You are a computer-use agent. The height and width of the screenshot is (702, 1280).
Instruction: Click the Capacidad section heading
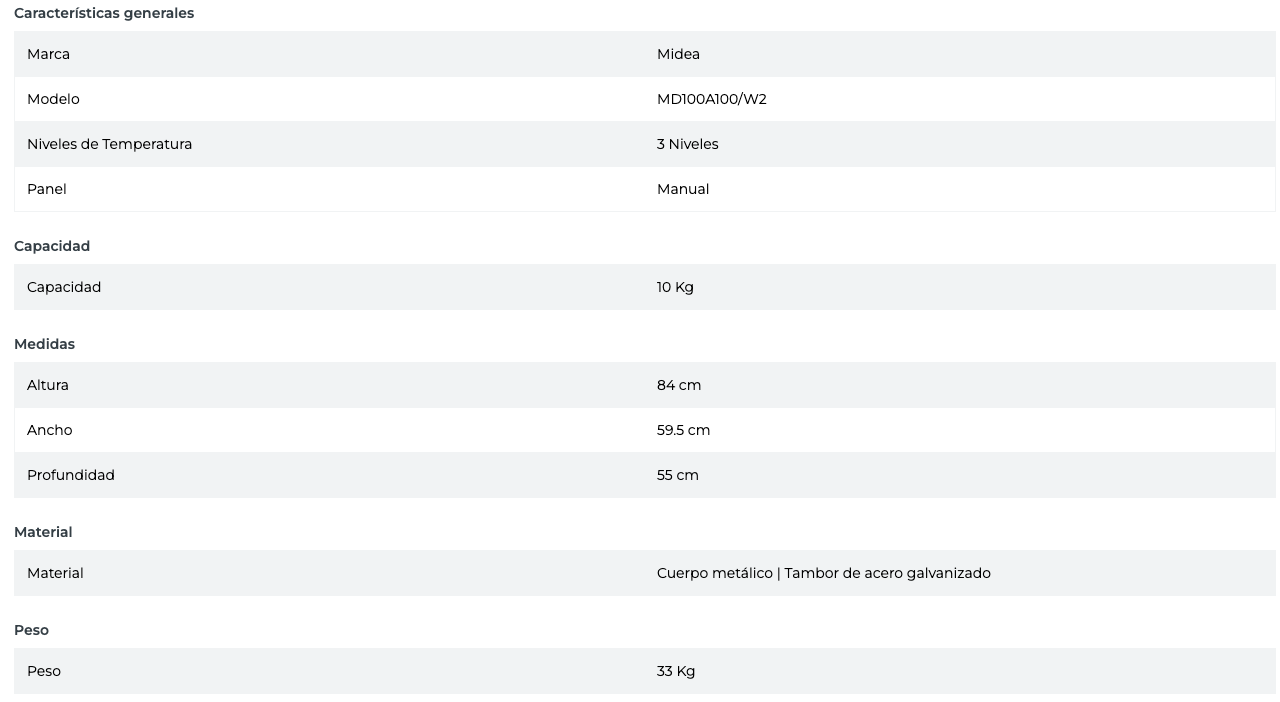(x=52, y=246)
